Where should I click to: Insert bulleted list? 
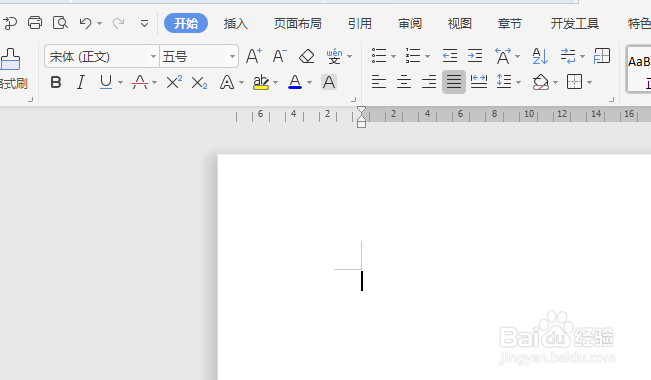pos(379,56)
